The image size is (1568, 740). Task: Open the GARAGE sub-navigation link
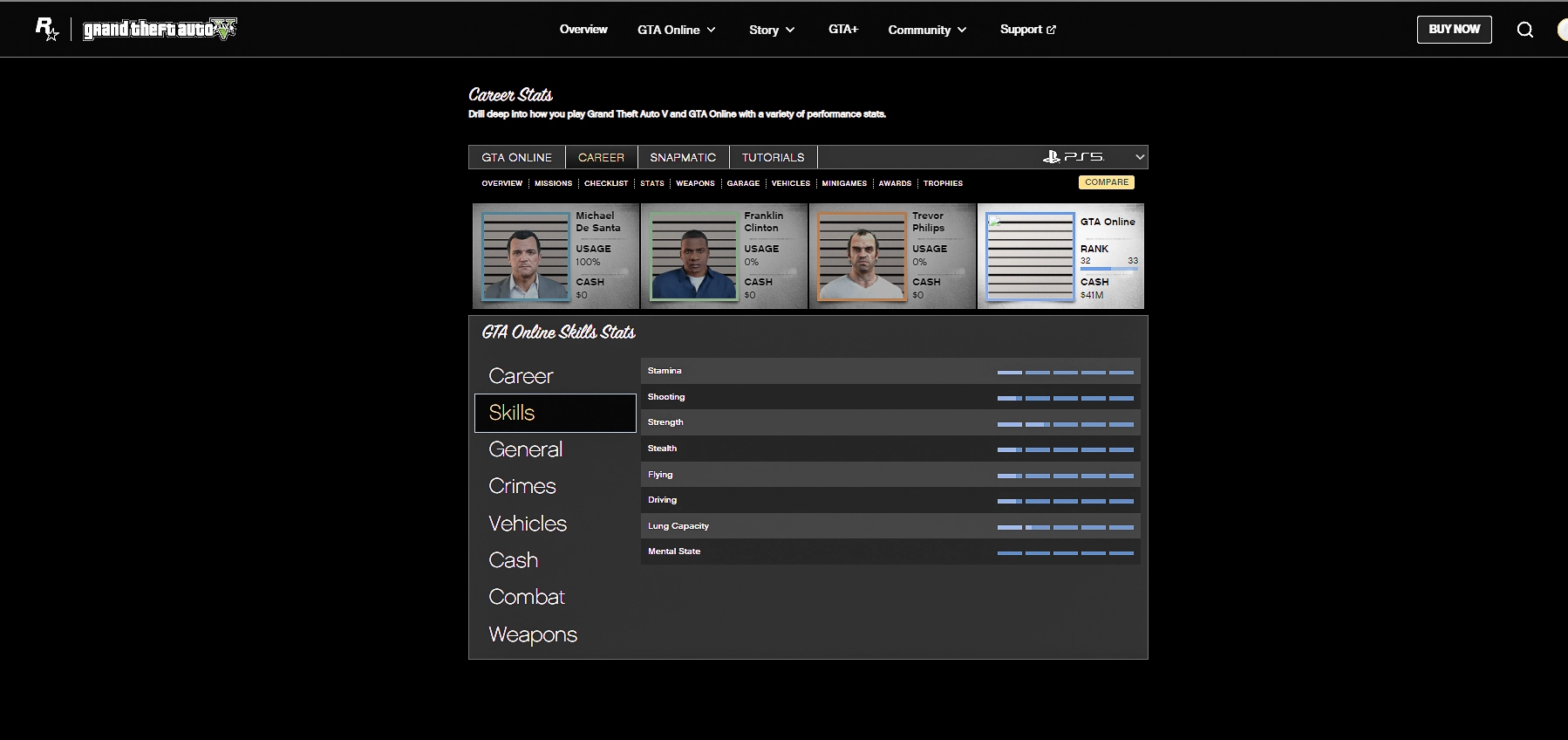(x=743, y=183)
